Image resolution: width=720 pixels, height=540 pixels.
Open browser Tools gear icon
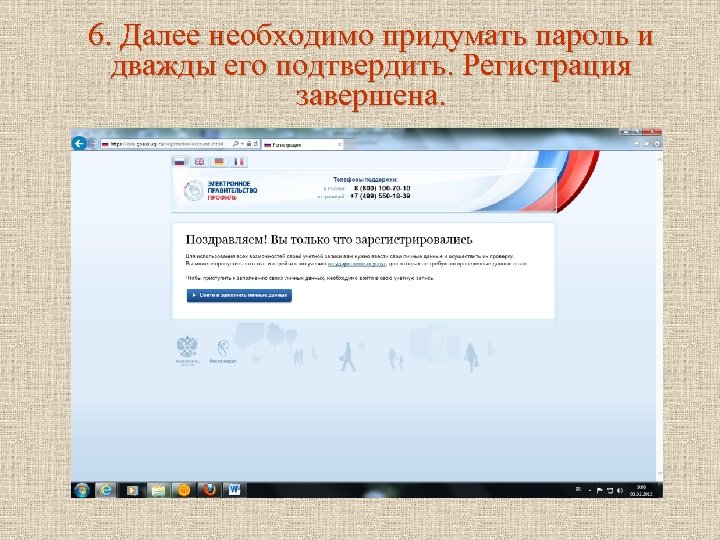(657, 144)
